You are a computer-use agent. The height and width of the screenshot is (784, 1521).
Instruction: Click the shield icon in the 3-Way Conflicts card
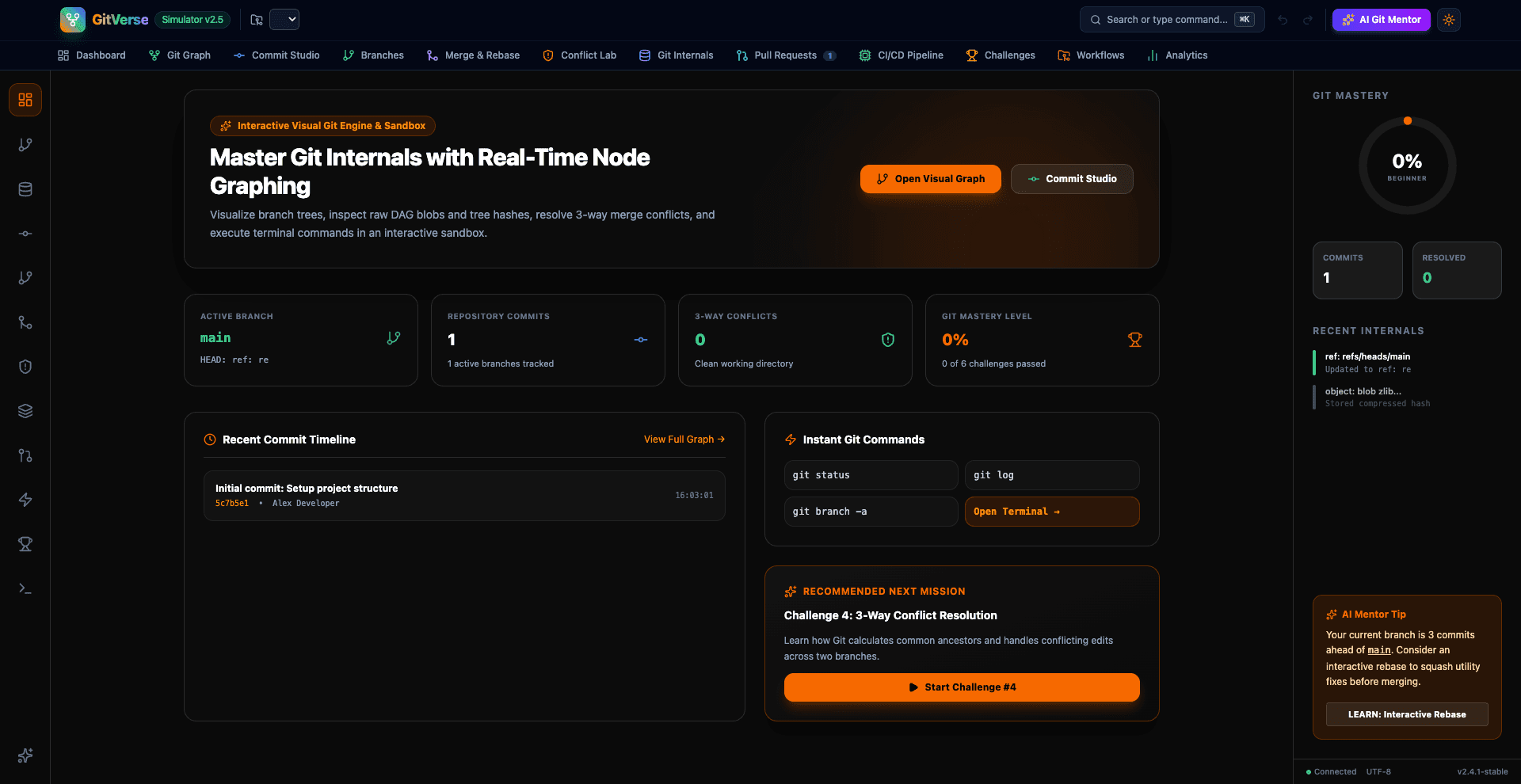pos(888,340)
